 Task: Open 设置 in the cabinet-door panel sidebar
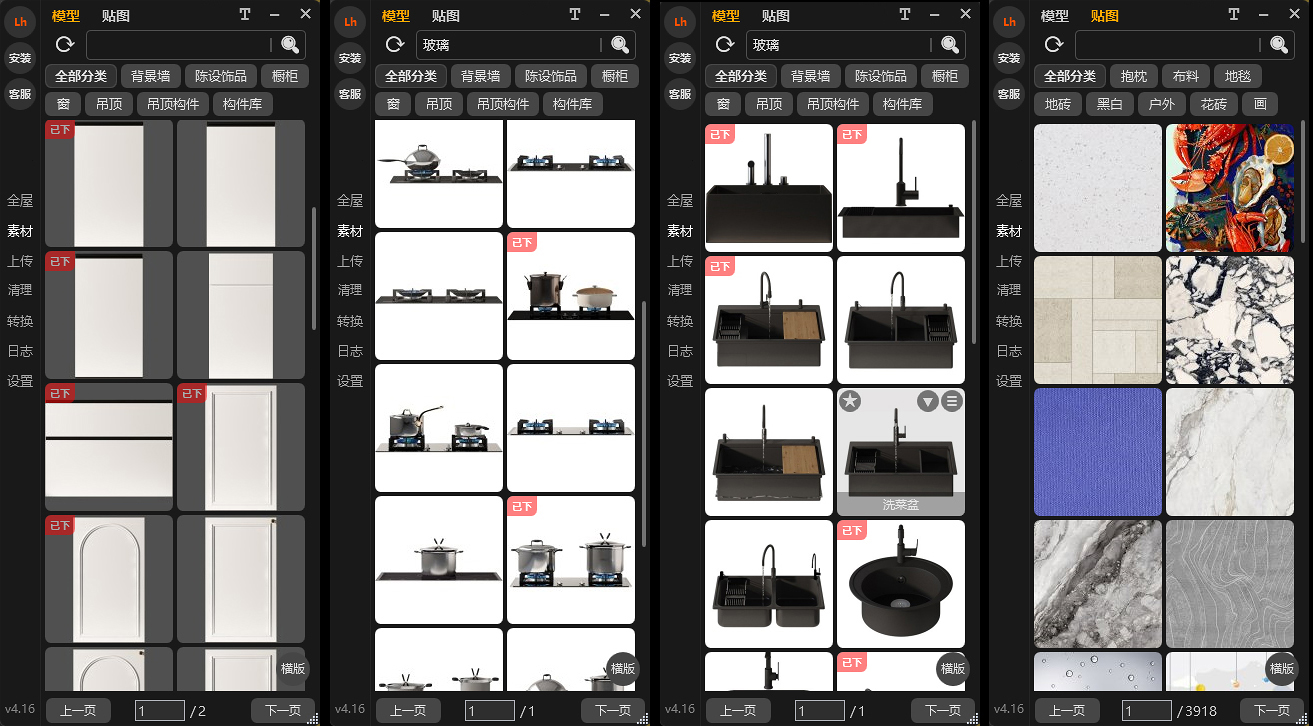20,381
